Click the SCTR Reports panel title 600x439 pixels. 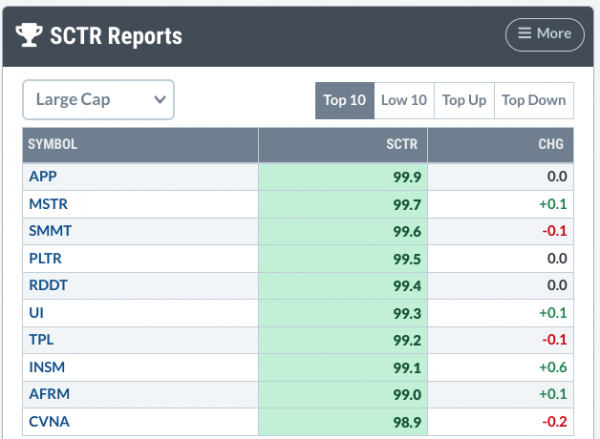(x=116, y=36)
